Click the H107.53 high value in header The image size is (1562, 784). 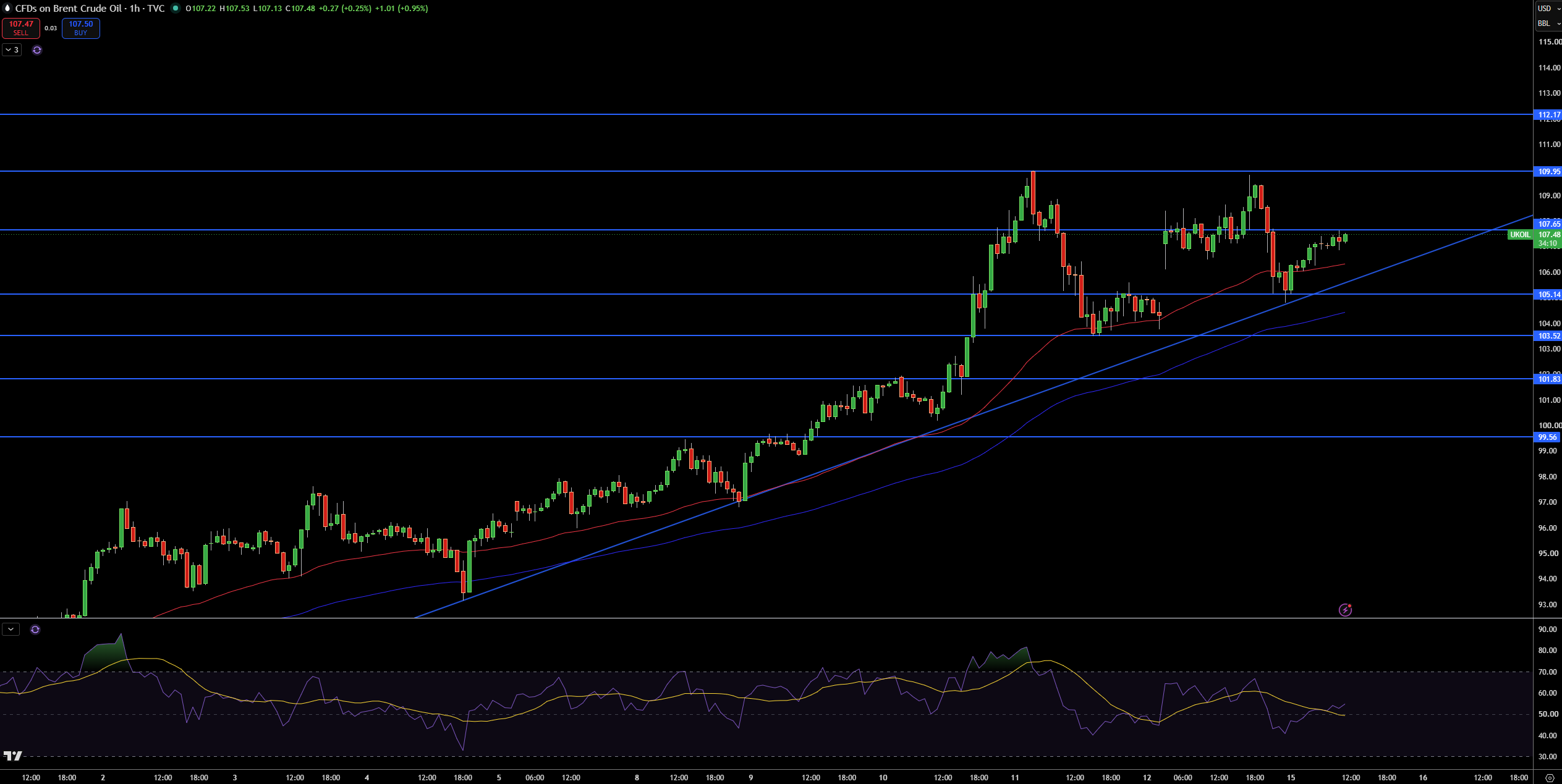tap(235, 8)
